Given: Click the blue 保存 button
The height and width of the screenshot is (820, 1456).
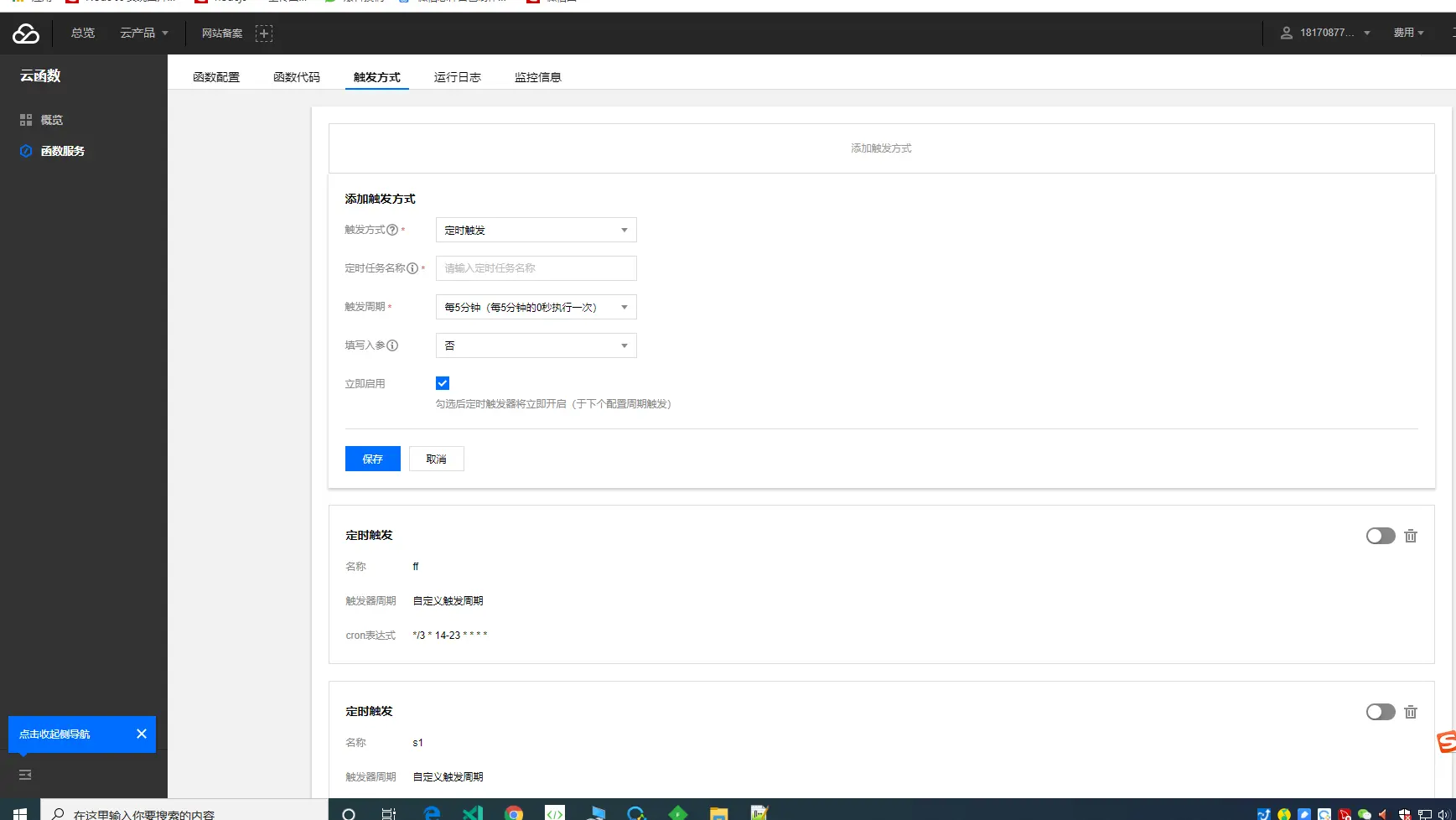Looking at the screenshot, I should (x=373, y=459).
